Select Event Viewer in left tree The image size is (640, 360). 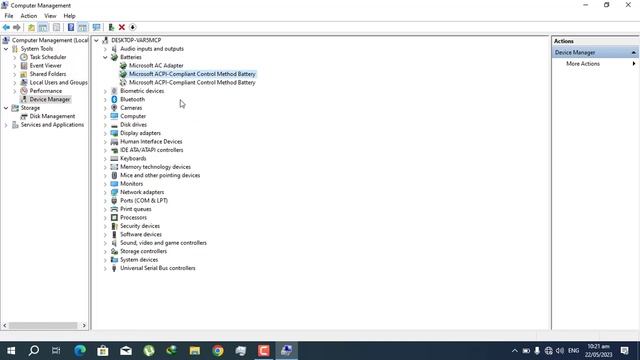click(x=45, y=66)
